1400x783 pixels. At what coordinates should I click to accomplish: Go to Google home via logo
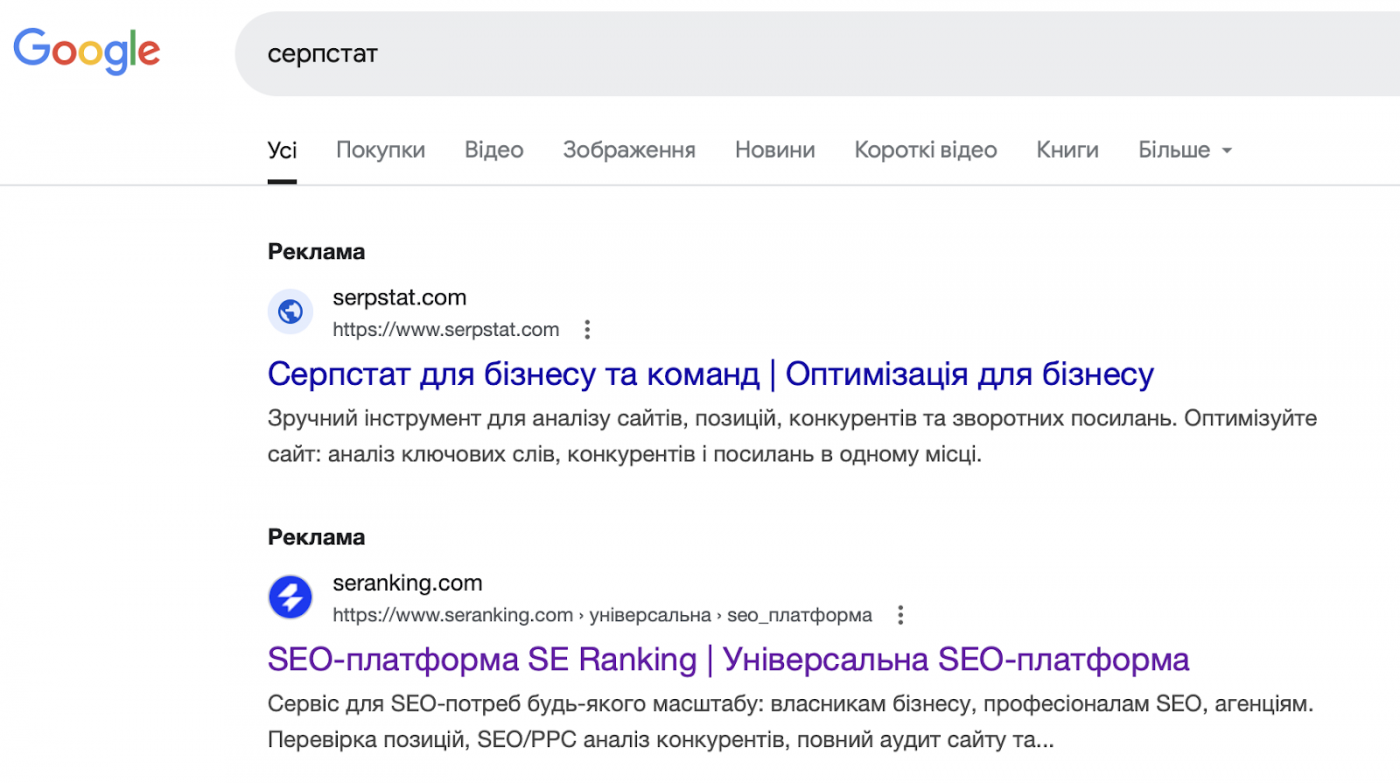coord(87,52)
